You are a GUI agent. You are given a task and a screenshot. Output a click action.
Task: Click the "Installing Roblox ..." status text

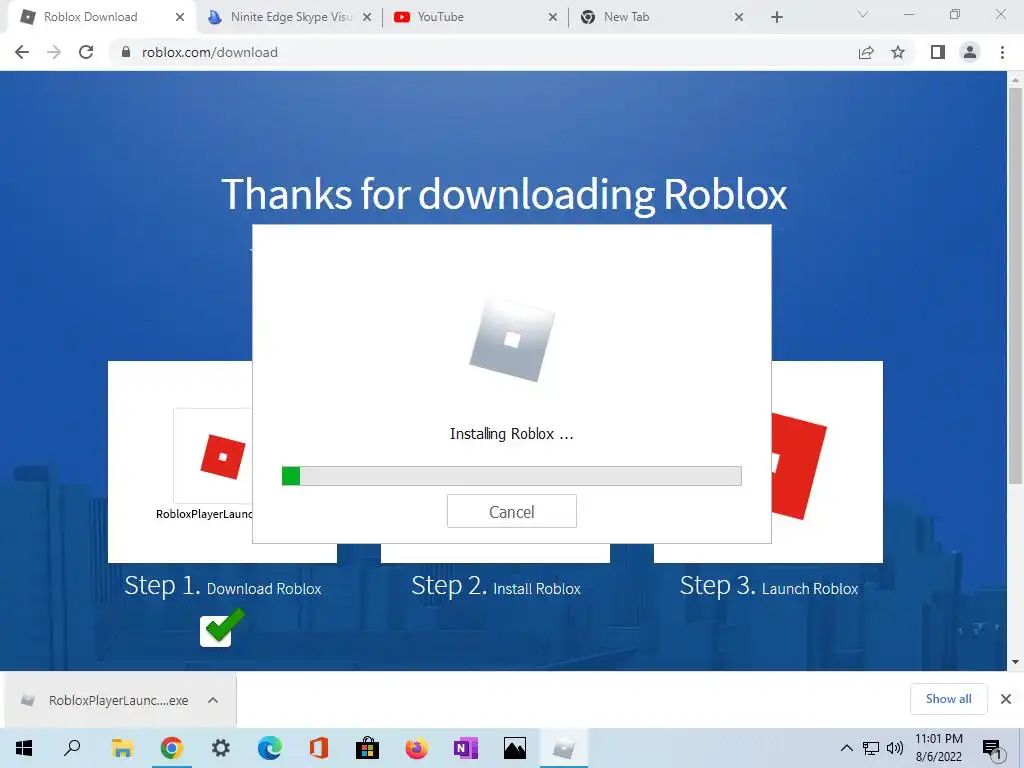point(511,434)
